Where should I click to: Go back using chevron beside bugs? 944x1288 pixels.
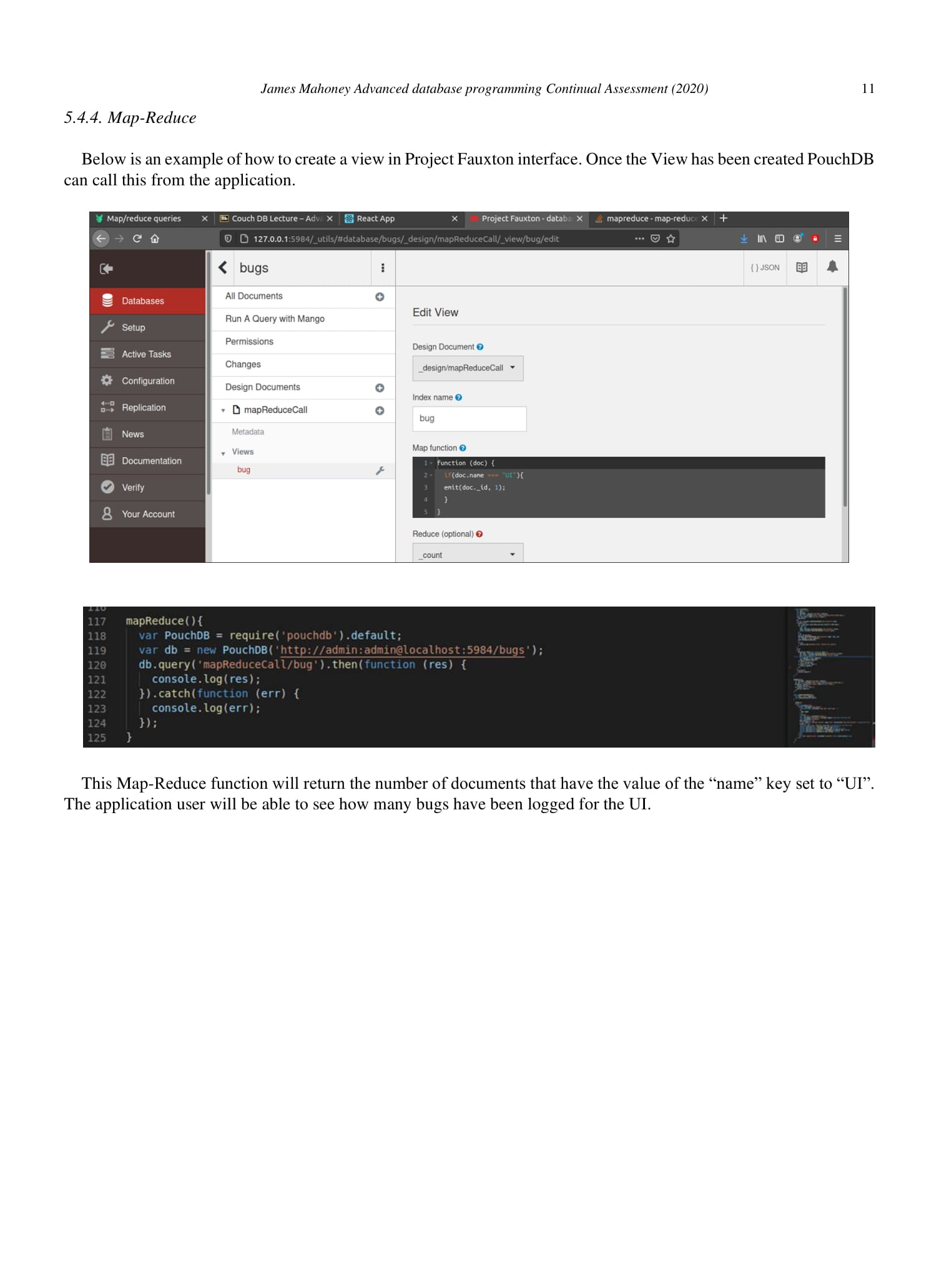click(223, 268)
